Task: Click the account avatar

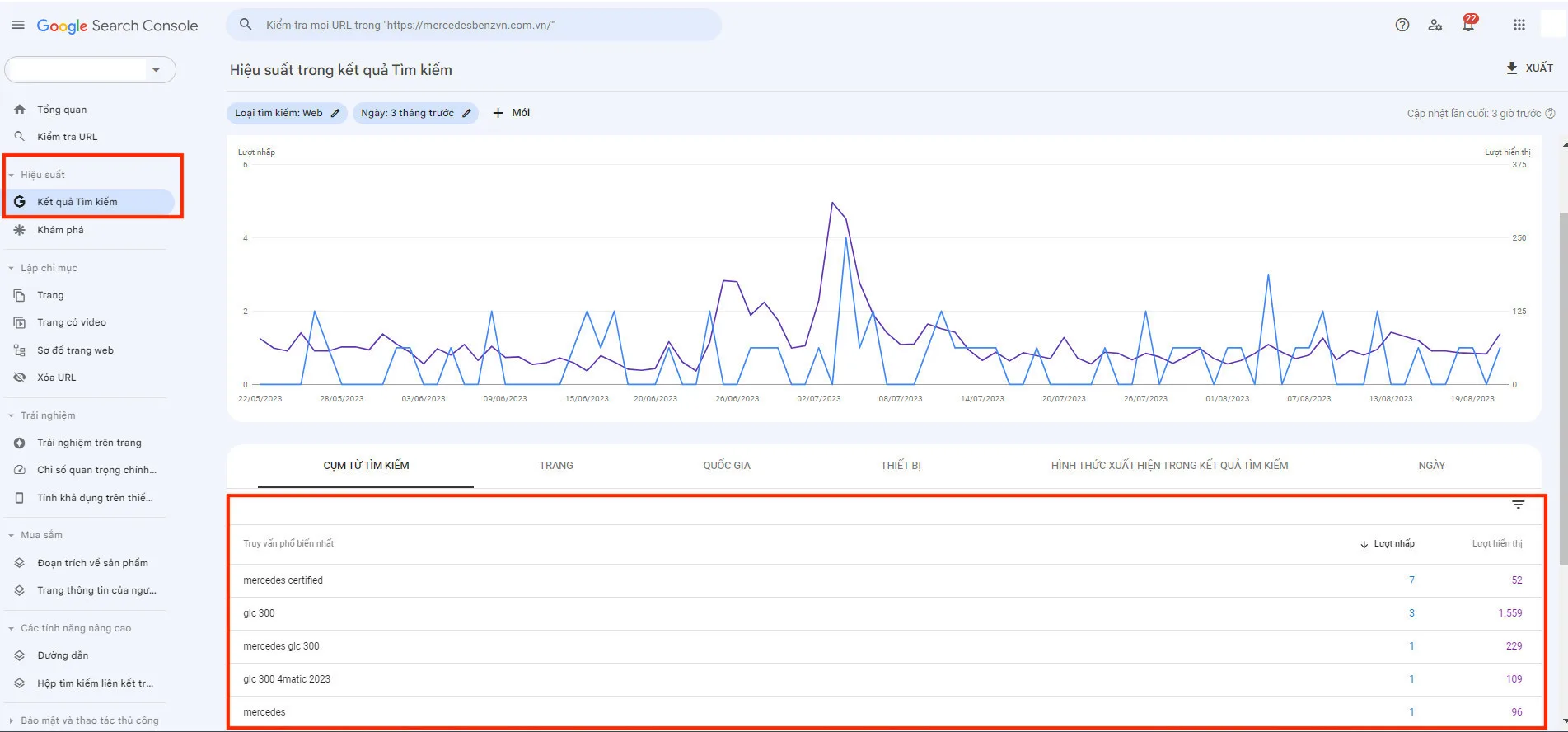Action: (1552, 25)
